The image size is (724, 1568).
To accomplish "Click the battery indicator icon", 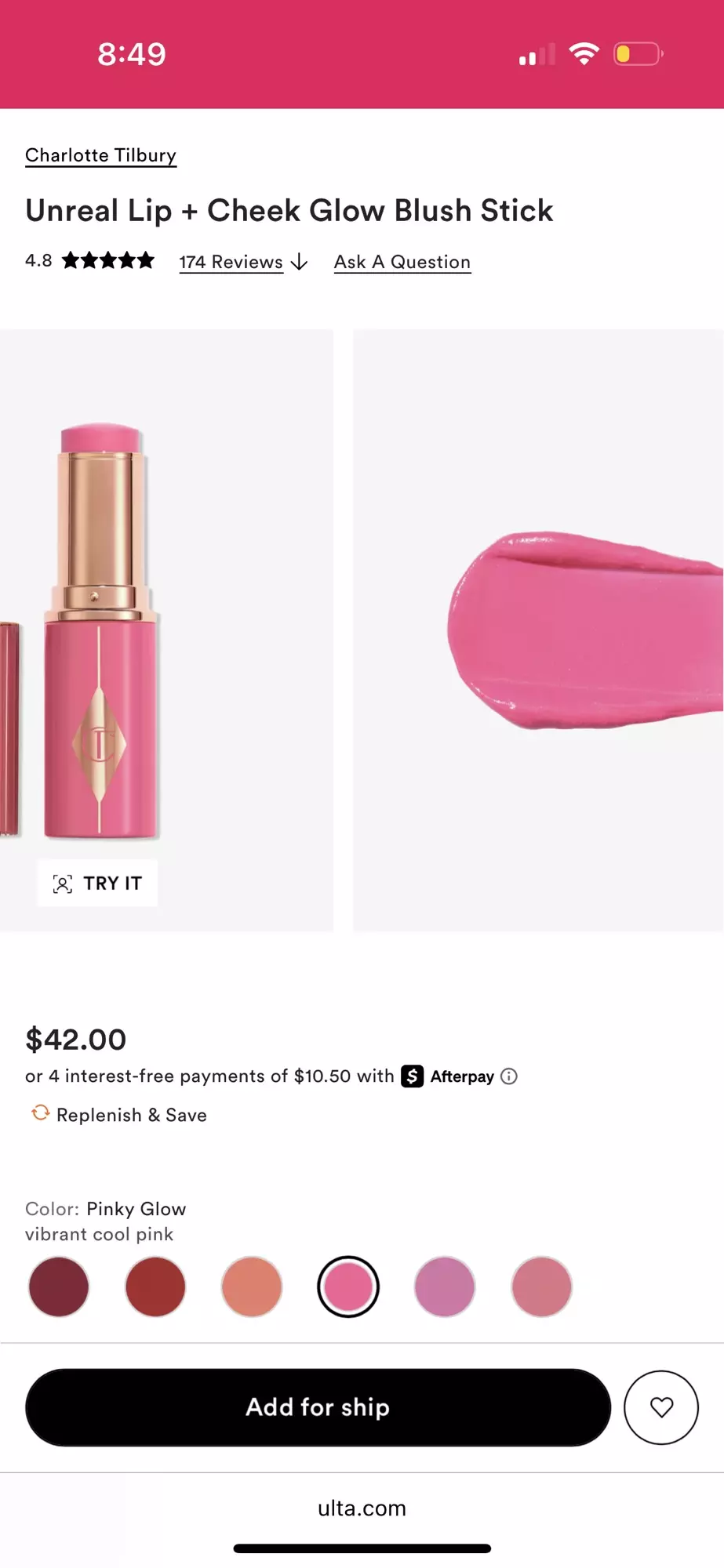I will pos(637,53).
